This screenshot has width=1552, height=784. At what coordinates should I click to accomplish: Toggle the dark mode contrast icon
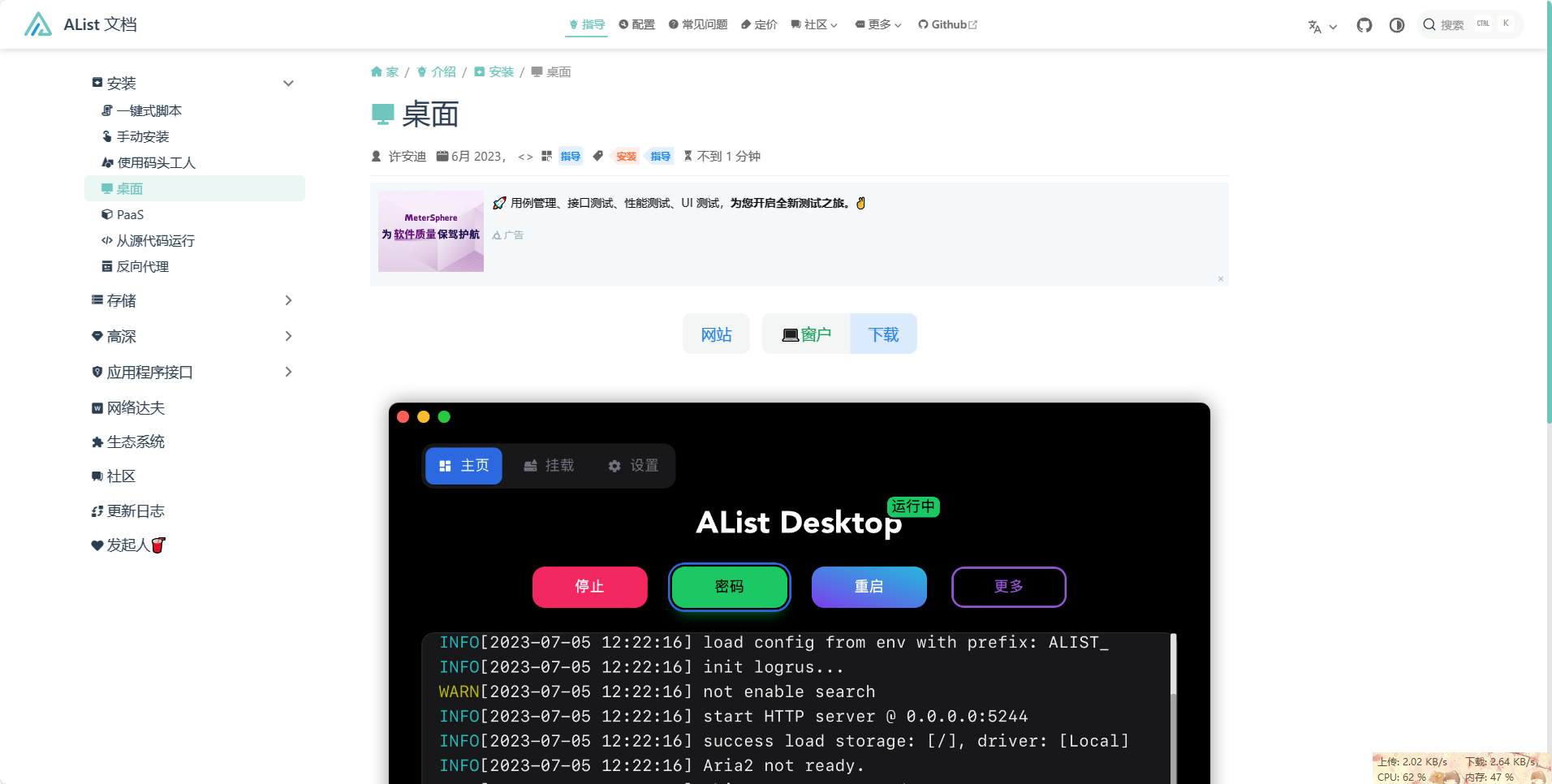coord(1397,25)
